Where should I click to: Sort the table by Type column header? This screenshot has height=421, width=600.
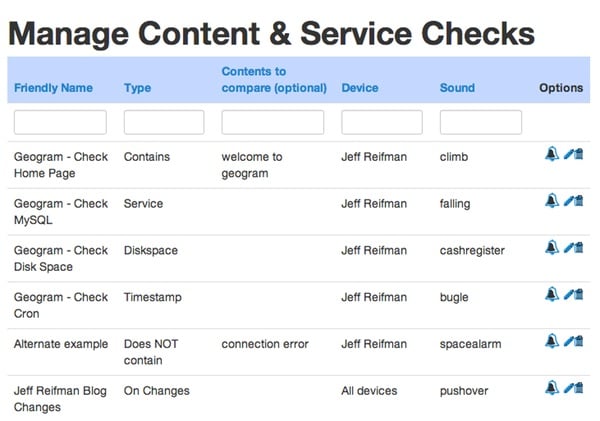tap(137, 88)
